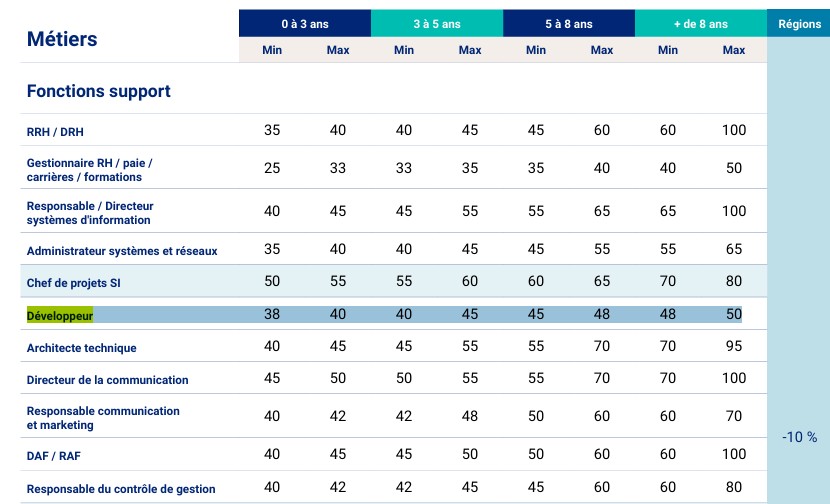Screen dimensions: 830x504
Task: Click the '+ de 8 ans' header
Action: point(700,24)
